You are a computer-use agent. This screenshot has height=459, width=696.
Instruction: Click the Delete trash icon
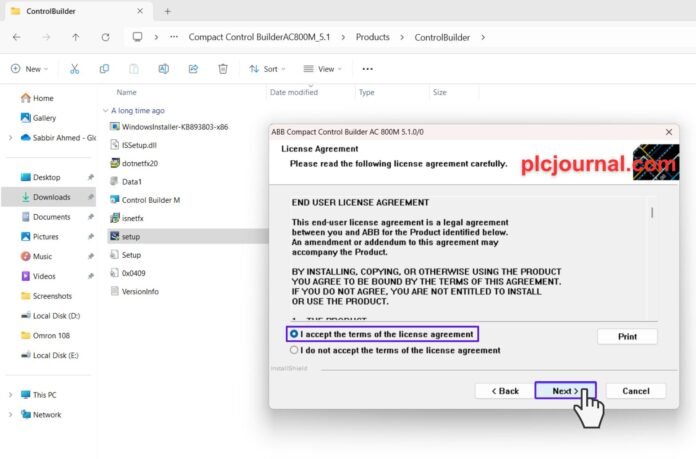[x=223, y=69]
